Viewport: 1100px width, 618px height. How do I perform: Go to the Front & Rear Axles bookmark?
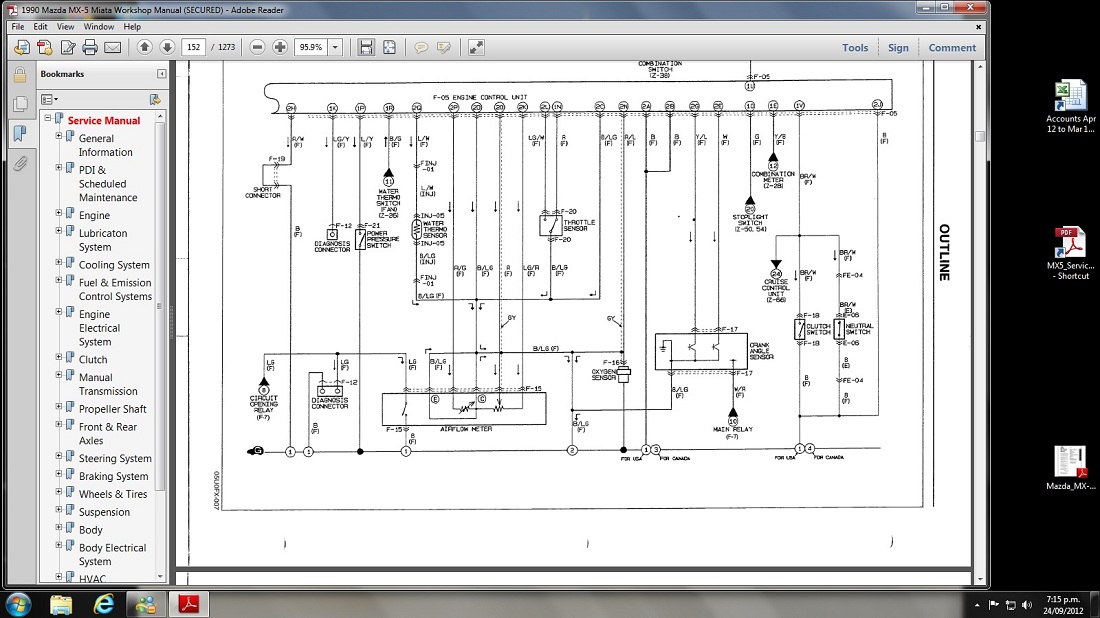point(108,434)
